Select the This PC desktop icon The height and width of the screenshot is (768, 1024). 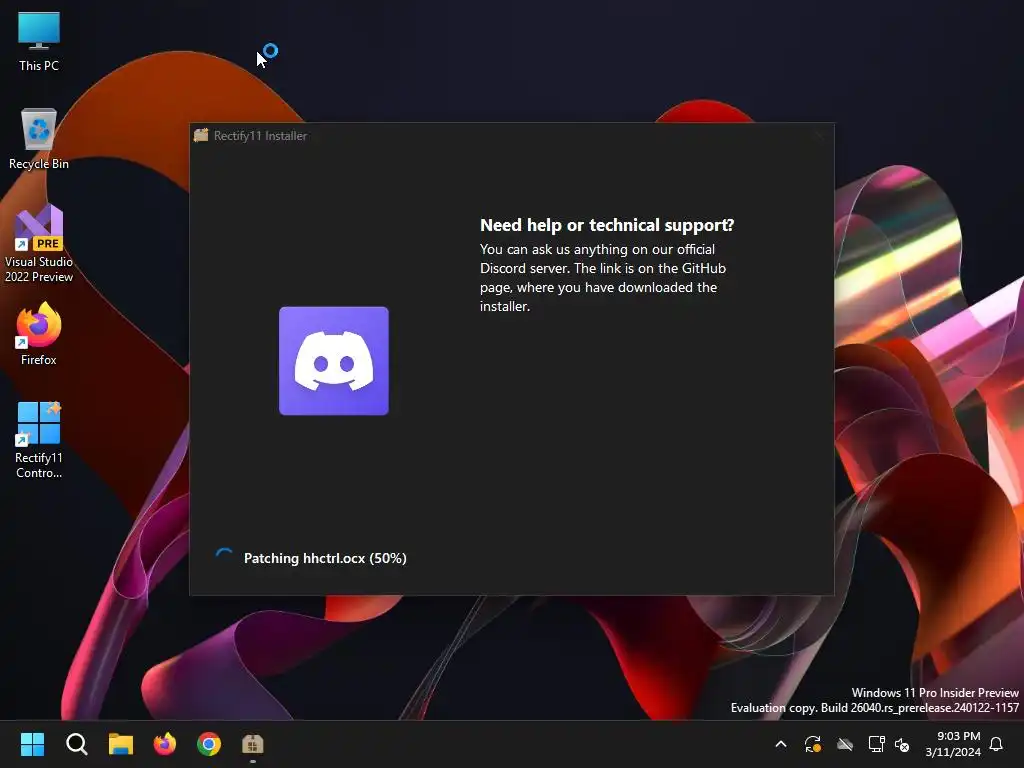click(x=39, y=40)
